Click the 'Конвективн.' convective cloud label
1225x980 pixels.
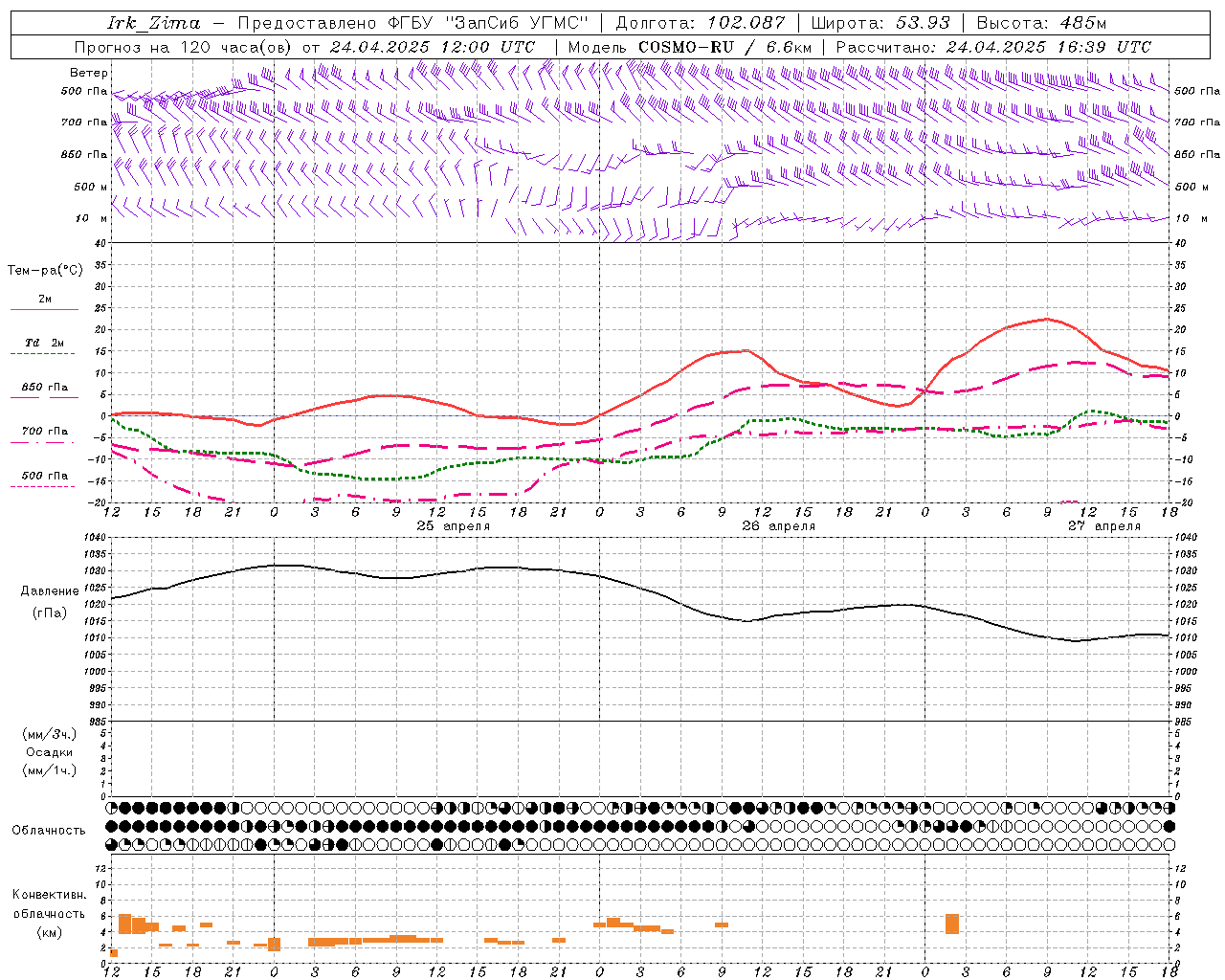(49, 895)
